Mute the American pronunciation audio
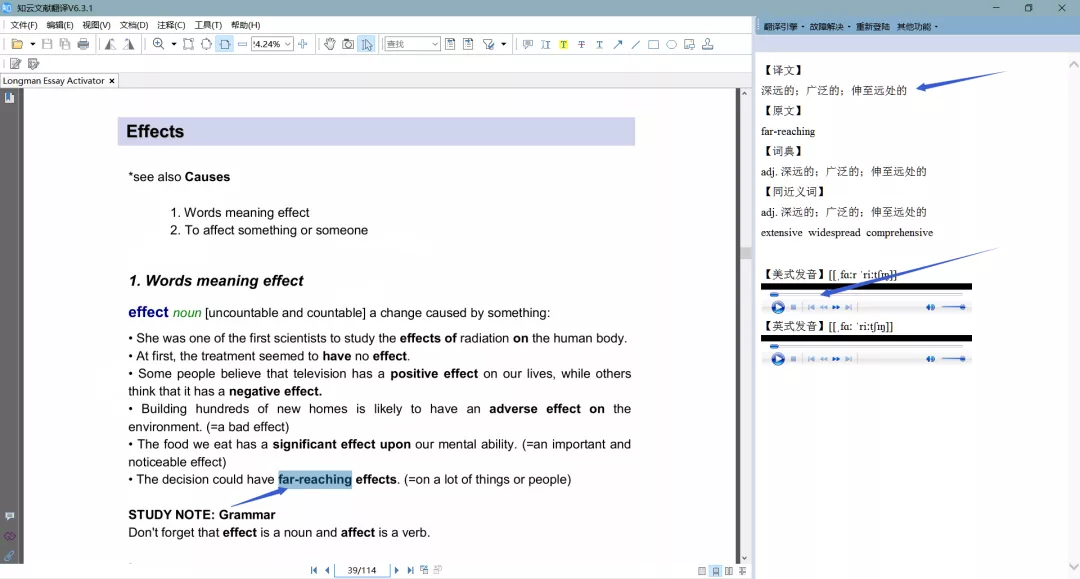The image size is (1080, 579). [x=930, y=307]
